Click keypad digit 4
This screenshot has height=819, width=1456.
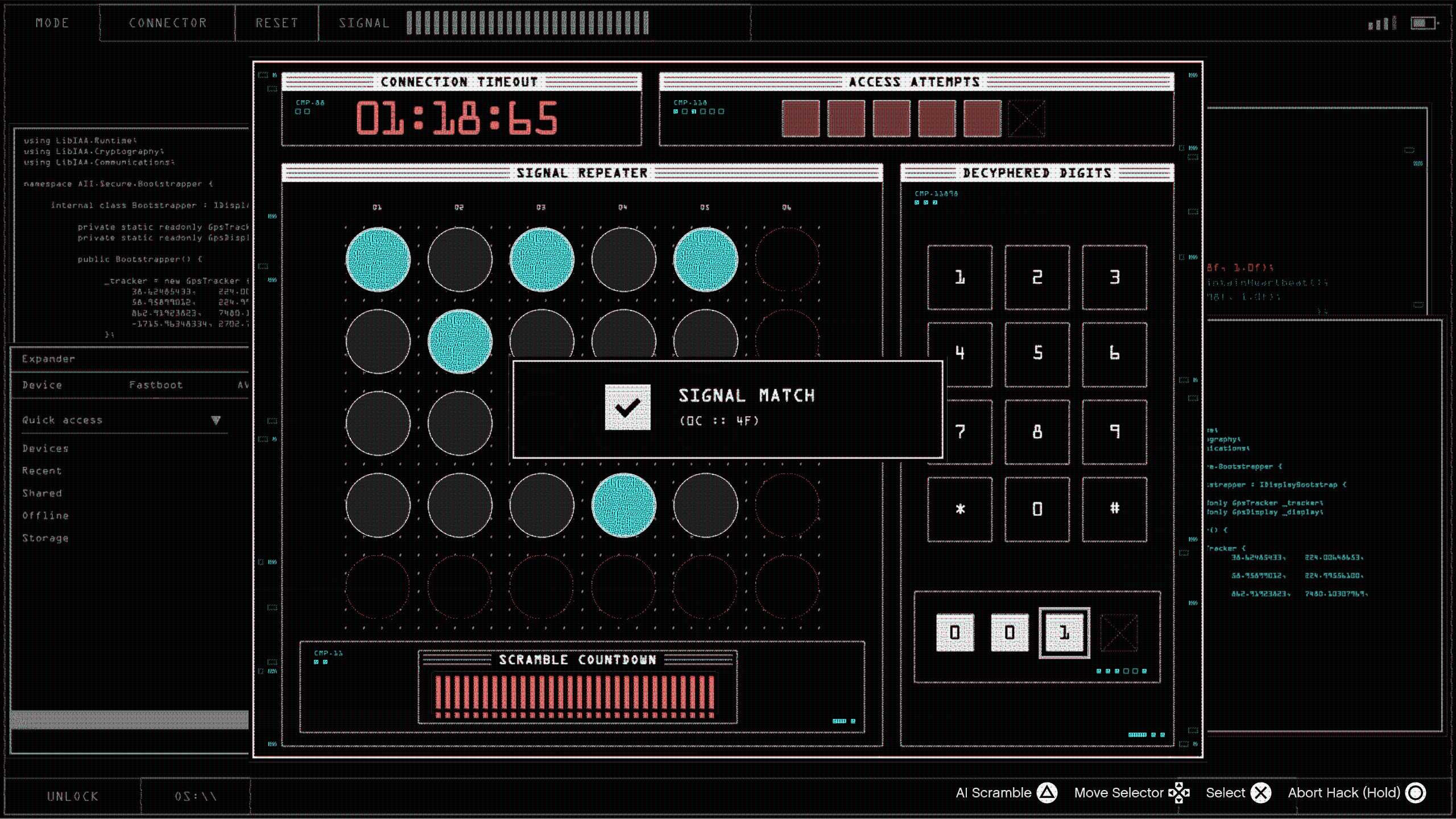tap(959, 355)
